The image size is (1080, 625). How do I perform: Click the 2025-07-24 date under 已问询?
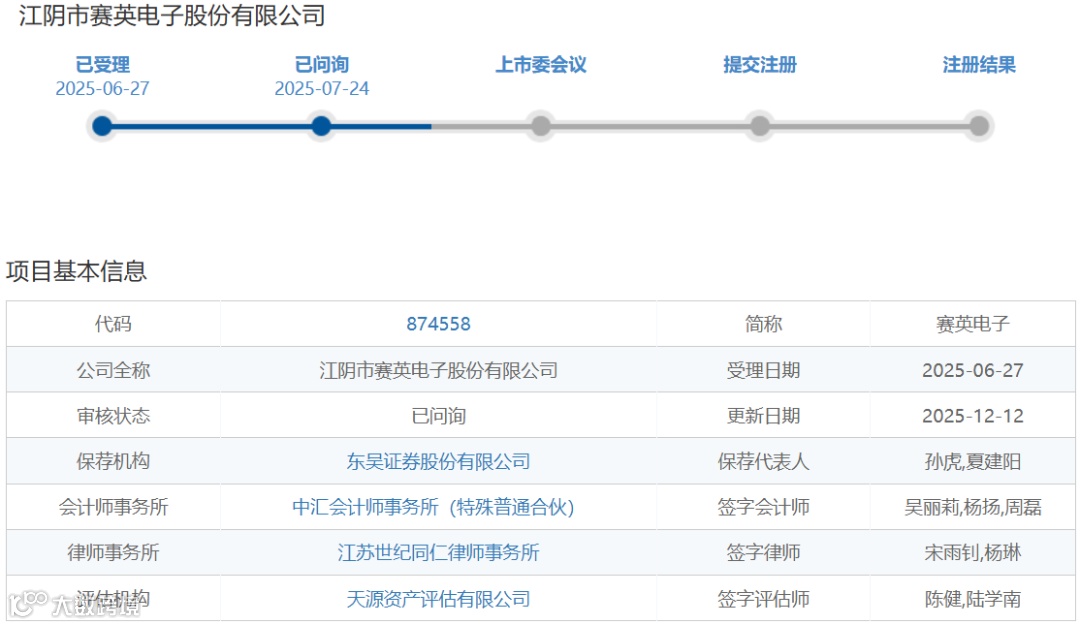click(x=322, y=89)
